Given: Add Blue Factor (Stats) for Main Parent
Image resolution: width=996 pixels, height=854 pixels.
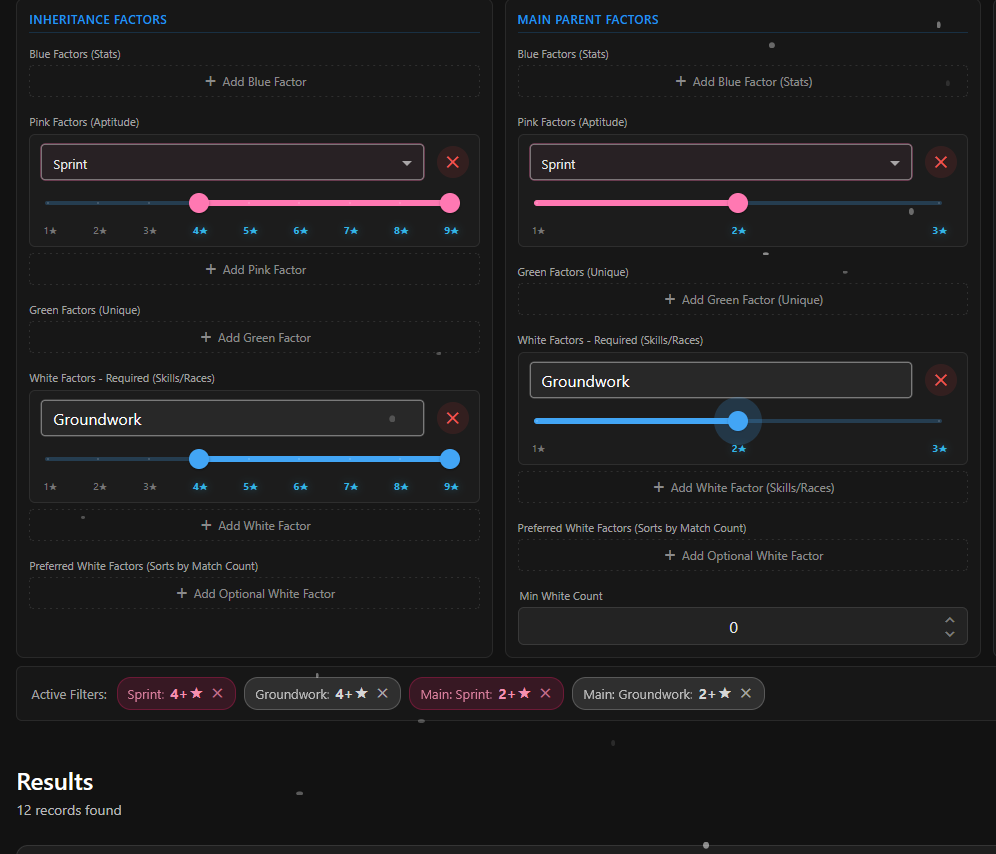Looking at the screenshot, I should tap(743, 81).
